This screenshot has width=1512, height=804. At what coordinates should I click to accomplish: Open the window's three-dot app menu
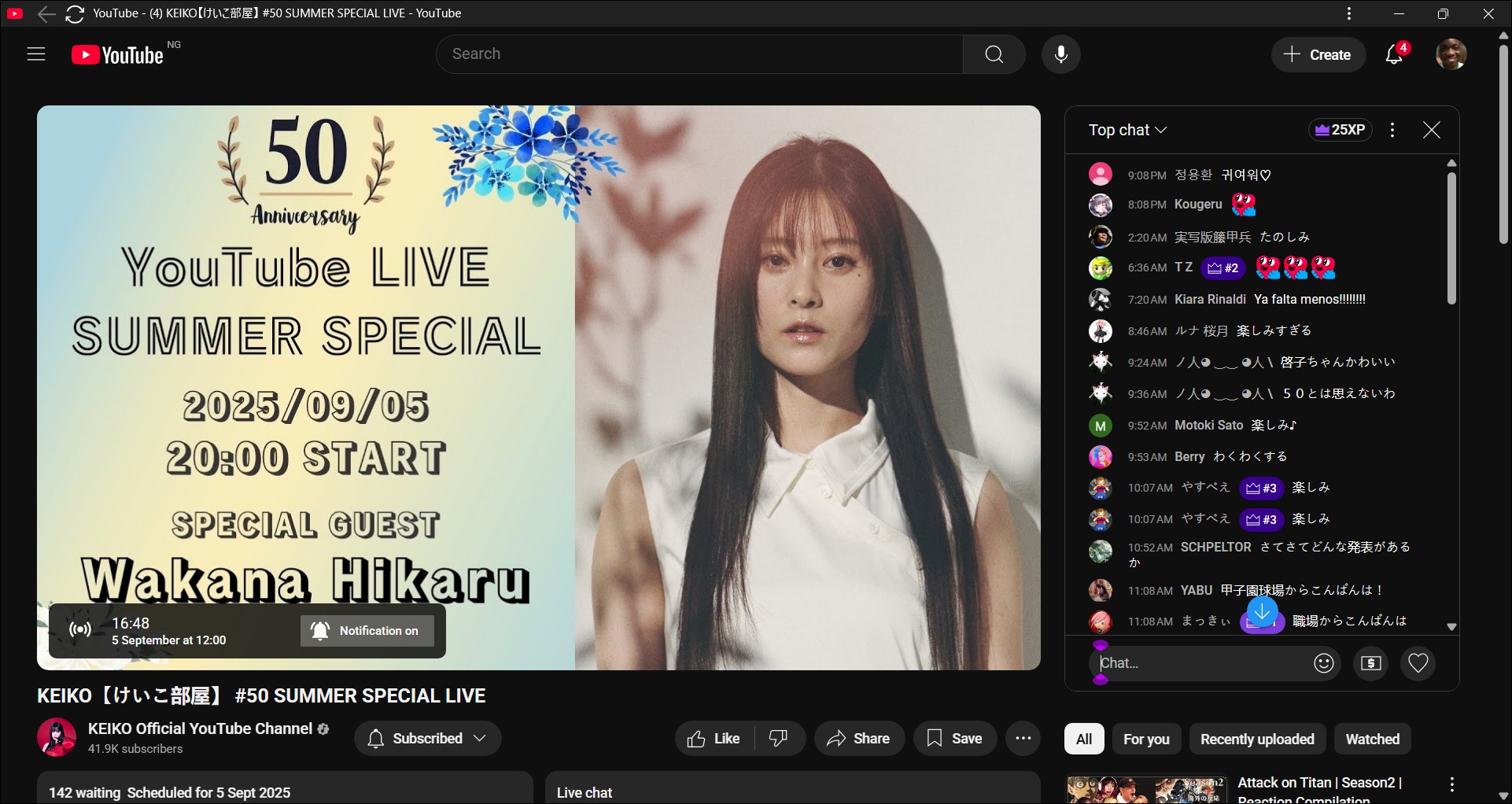pos(1349,13)
